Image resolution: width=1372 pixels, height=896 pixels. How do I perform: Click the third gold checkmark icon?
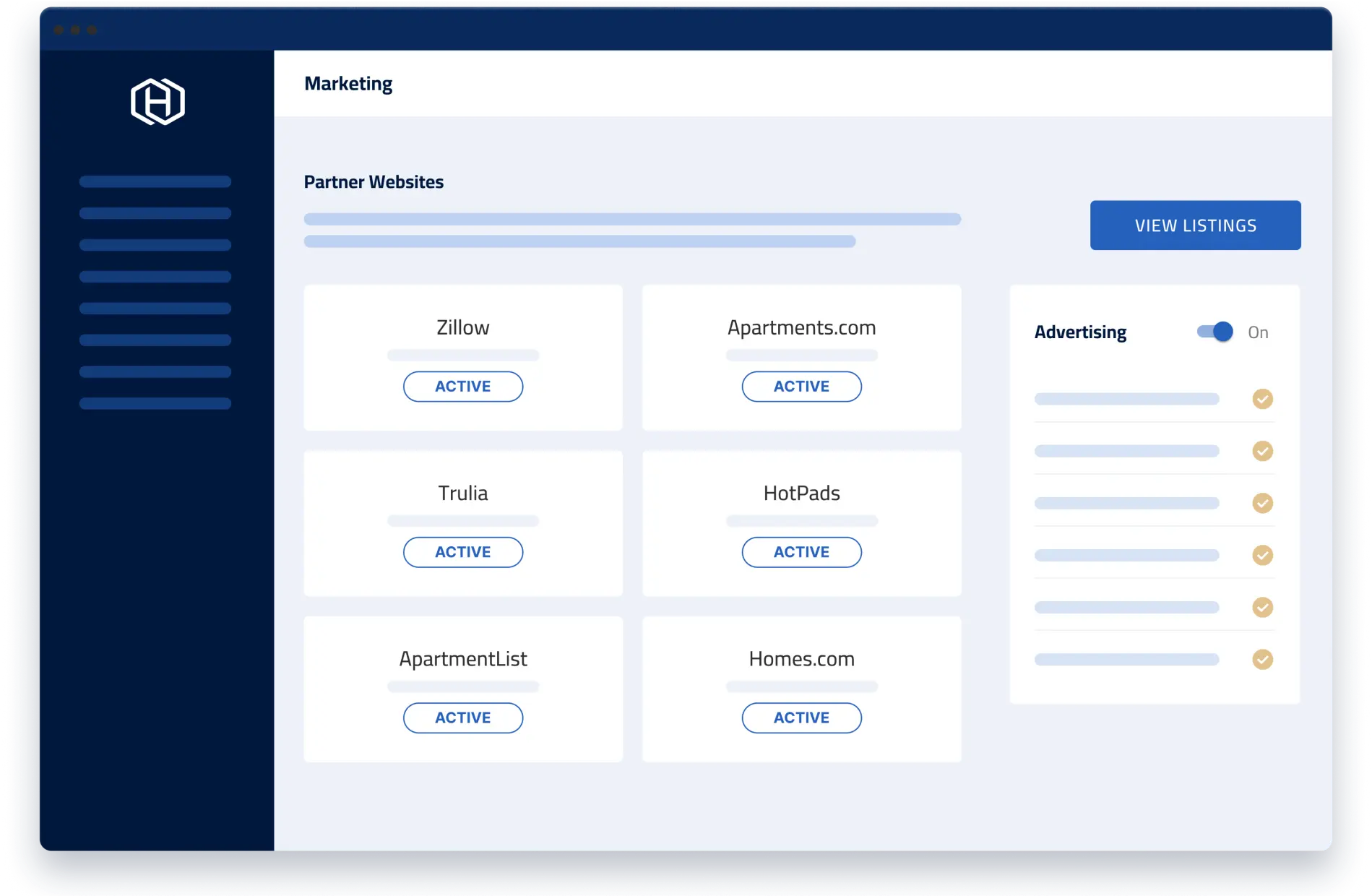[x=1263, y=503]
